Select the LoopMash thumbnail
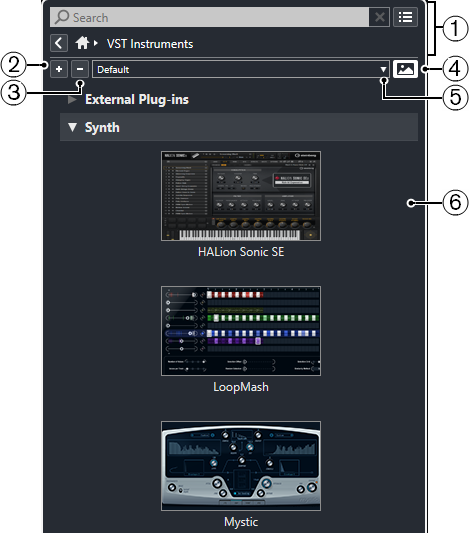Viewport: 469px width, 533px height. pyautogui.click(x=241, y=331)
